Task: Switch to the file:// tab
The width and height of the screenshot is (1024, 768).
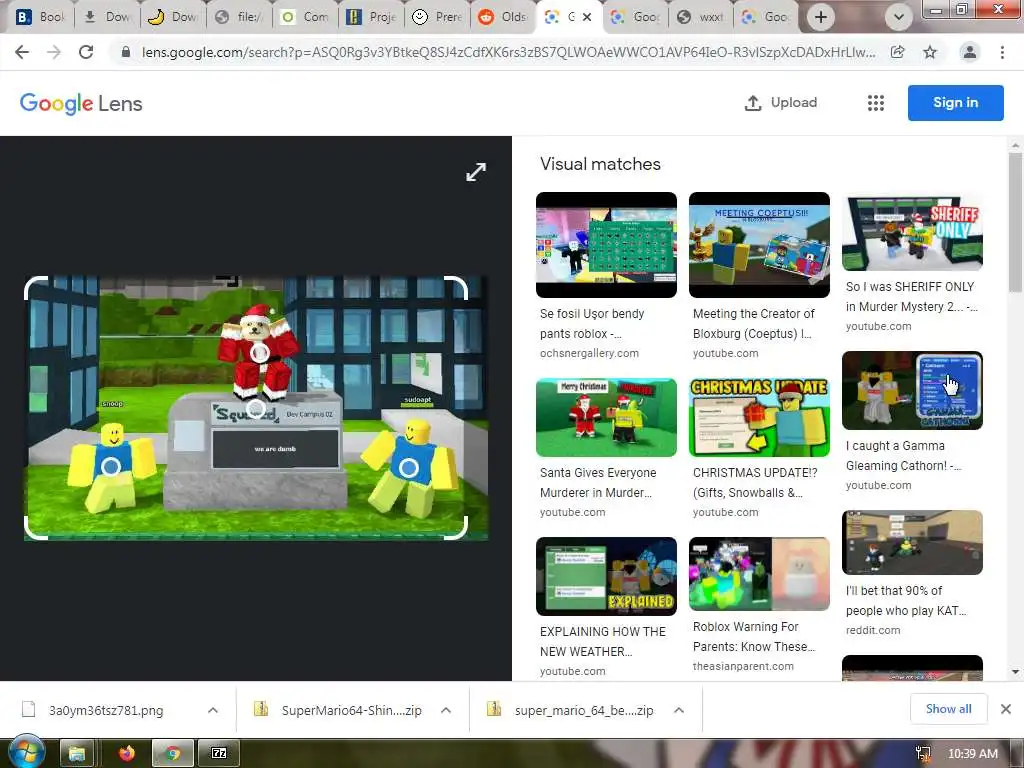Action: click(239, 17)
